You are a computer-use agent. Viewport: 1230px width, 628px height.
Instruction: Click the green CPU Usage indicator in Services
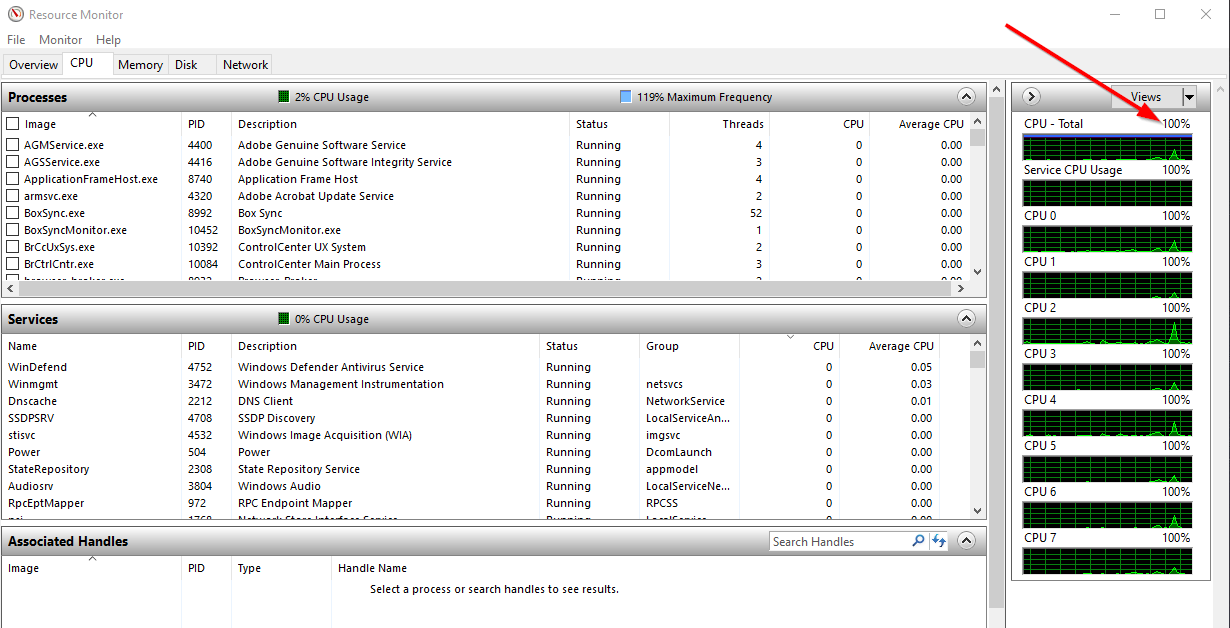[284, 319]
